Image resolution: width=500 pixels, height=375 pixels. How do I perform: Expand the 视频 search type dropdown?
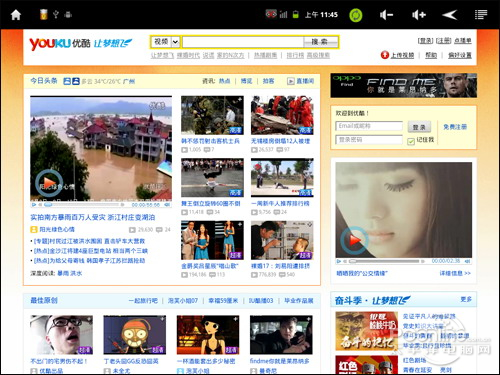175,42
